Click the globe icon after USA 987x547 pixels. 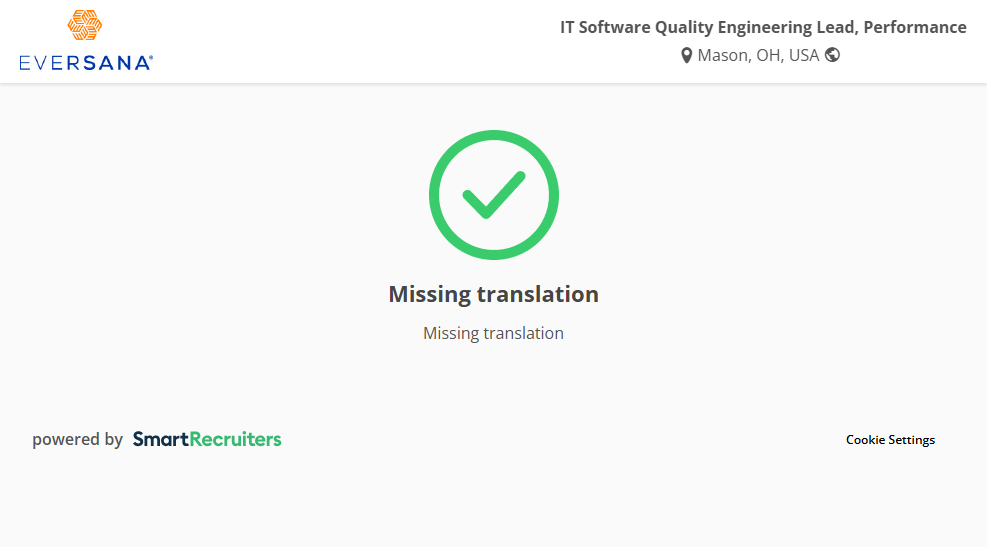coord(832,55)
